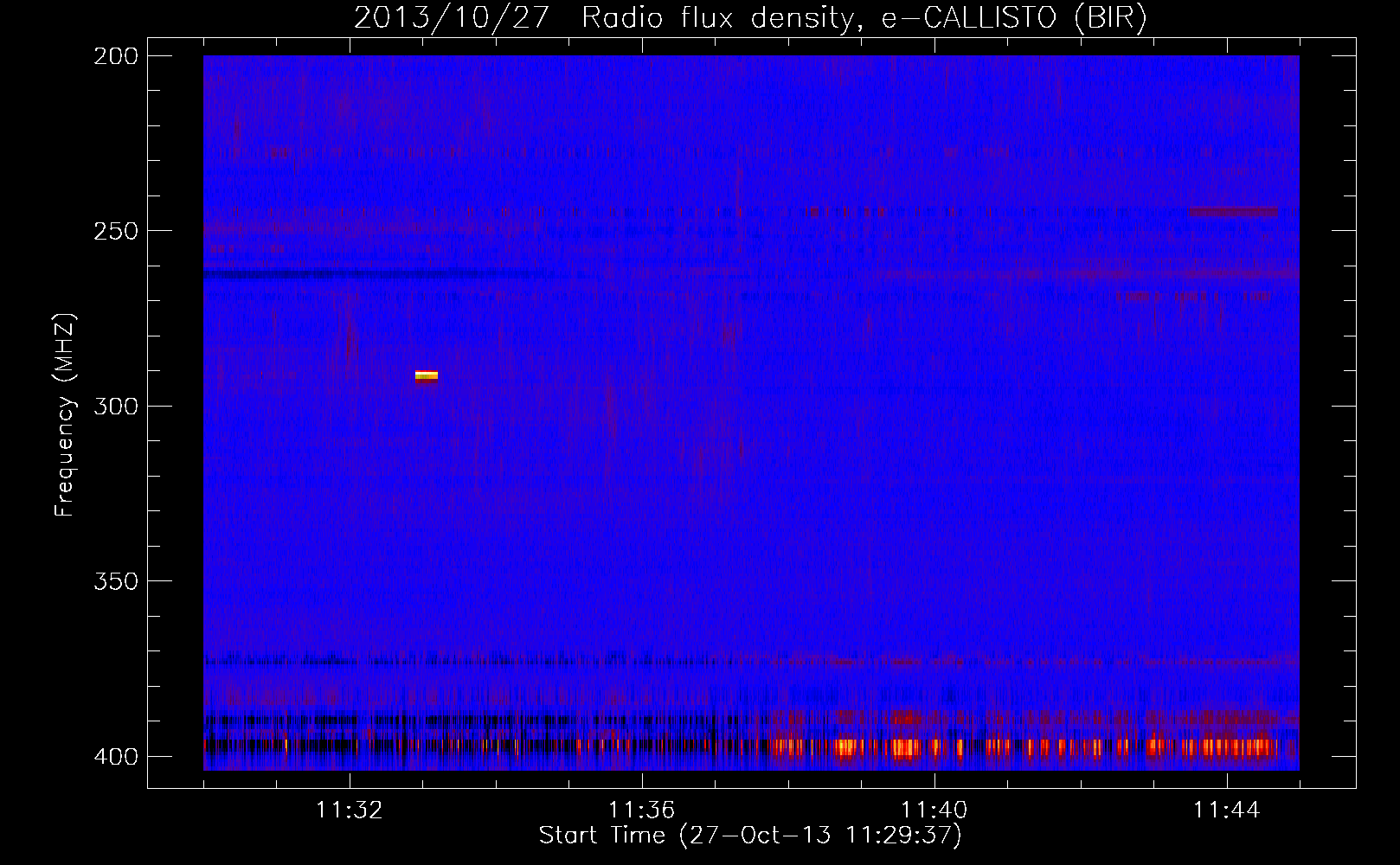The height and width of the screenshot is (865, 1400).
Task: Click the 11:40 time tick label
Action: (x=934, y=810)
